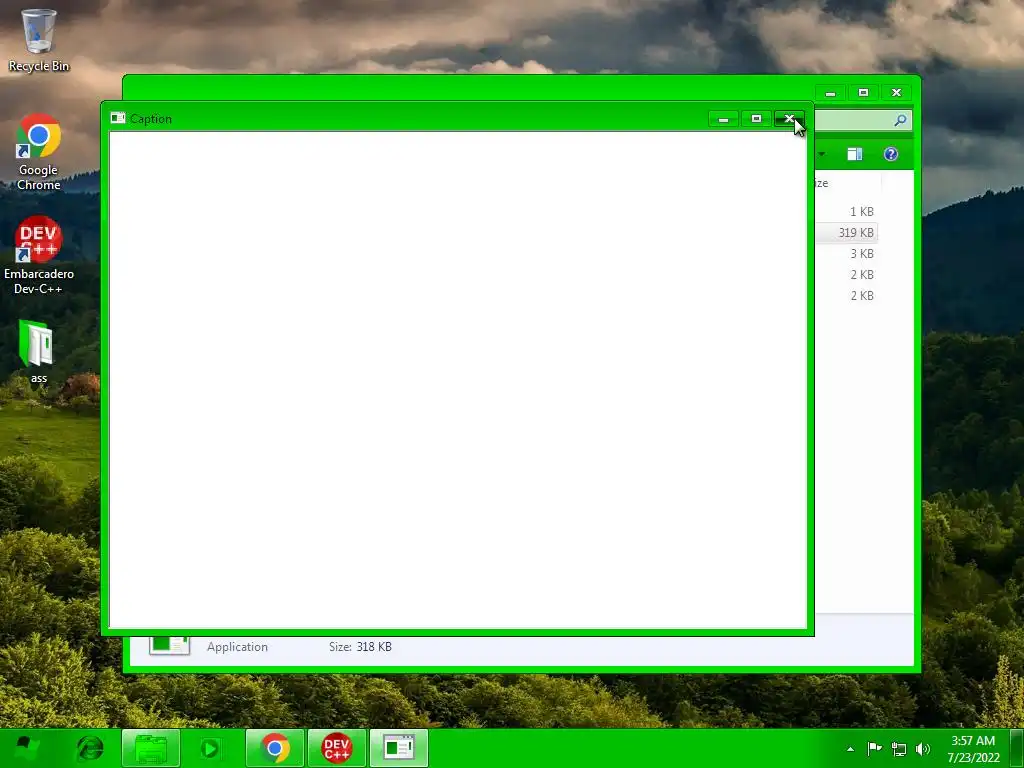
Task: Open Windows Media Player from the taskbar
Action: tap(210, 748)
